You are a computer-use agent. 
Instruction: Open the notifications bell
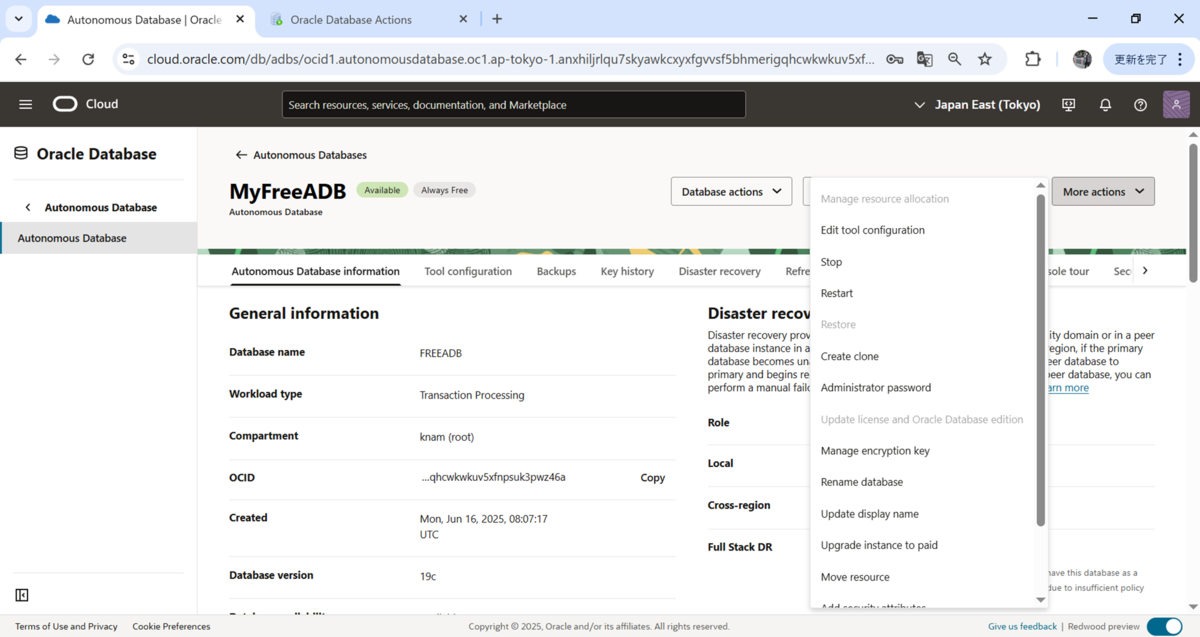[1105, 104]
